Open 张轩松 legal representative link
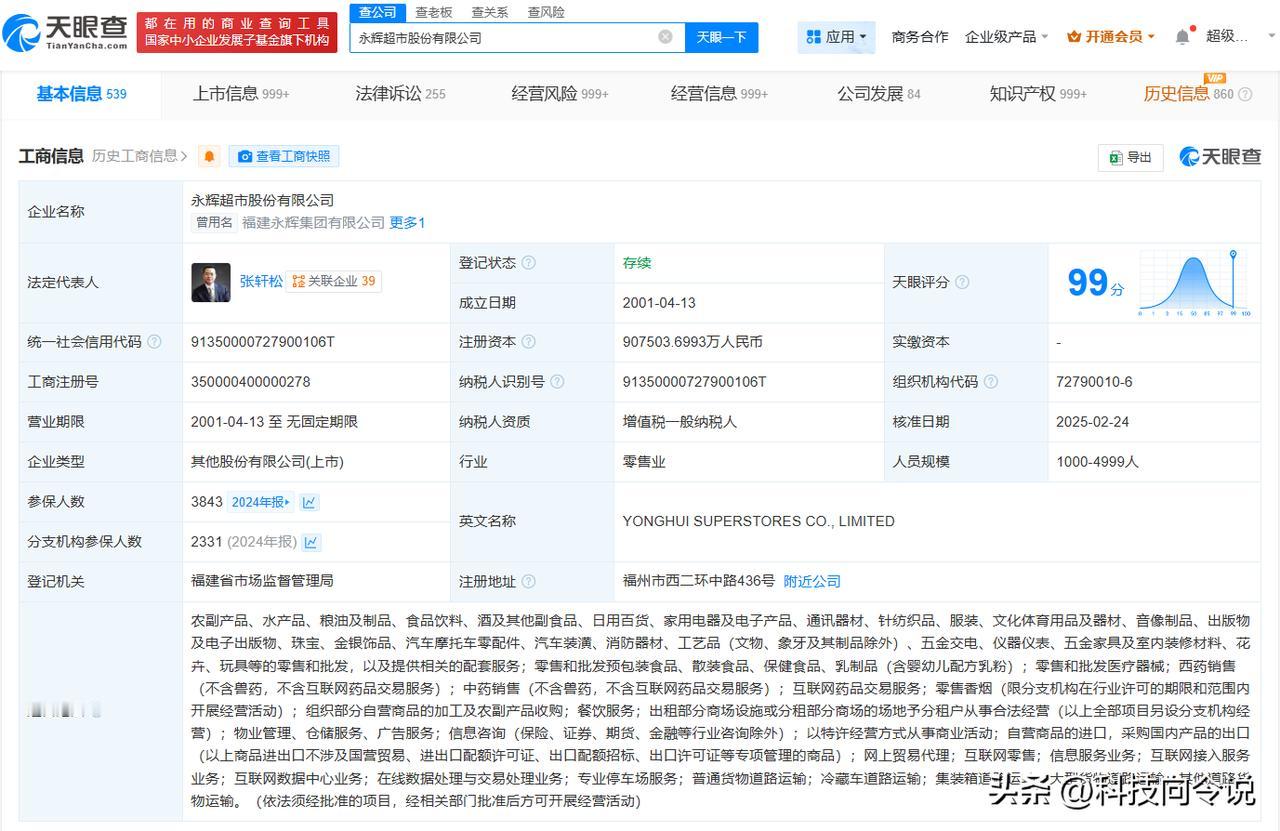1280x831 pixels. (260, 282)
